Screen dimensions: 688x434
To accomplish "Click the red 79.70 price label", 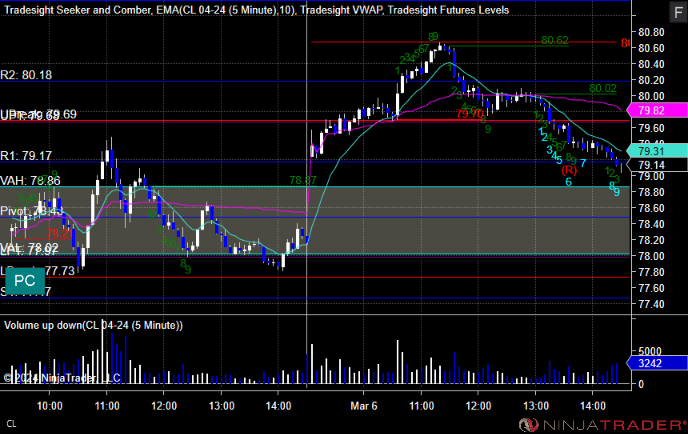I will [x=469, y=114].
